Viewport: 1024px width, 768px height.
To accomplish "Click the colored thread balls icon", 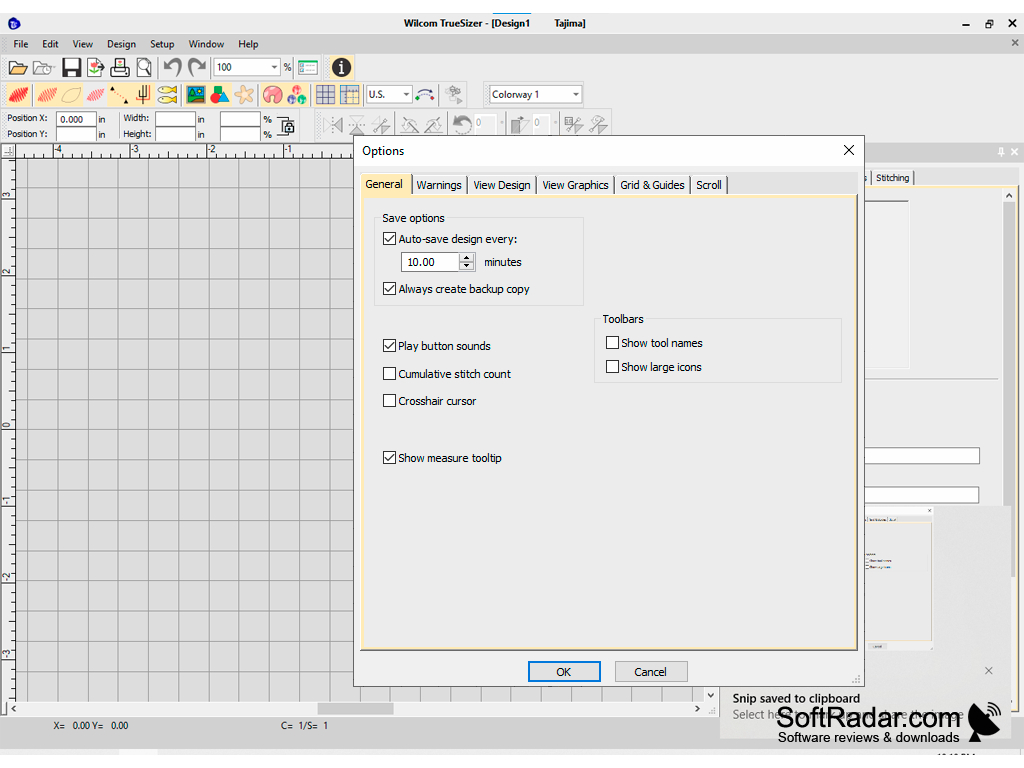I will click(297, 95).
